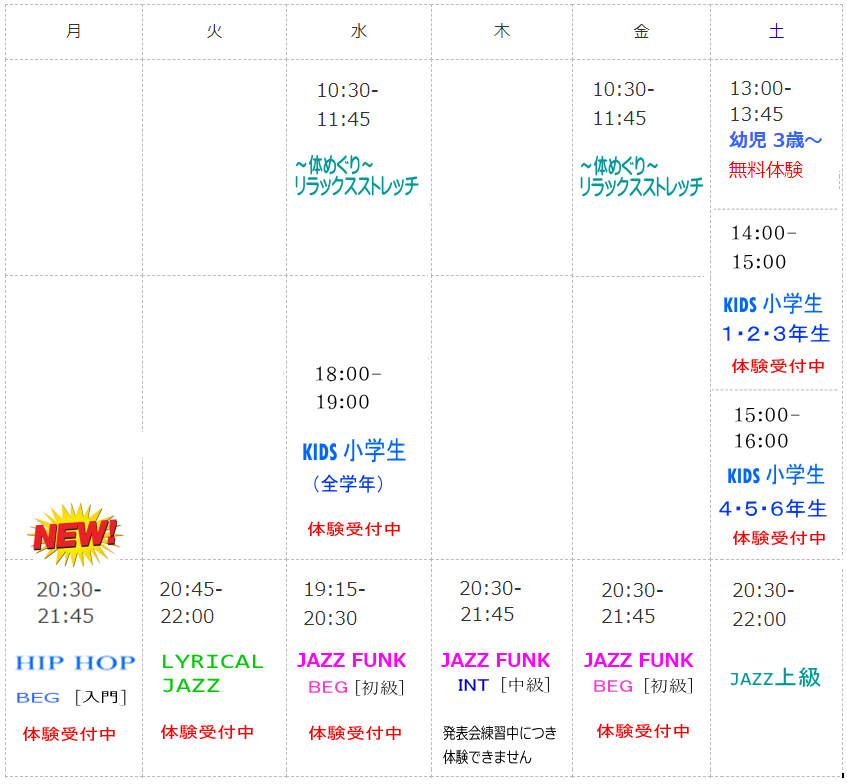Open KIDS 小学生 1・2・3年生 class
The image size is (847, 784).
776,318
